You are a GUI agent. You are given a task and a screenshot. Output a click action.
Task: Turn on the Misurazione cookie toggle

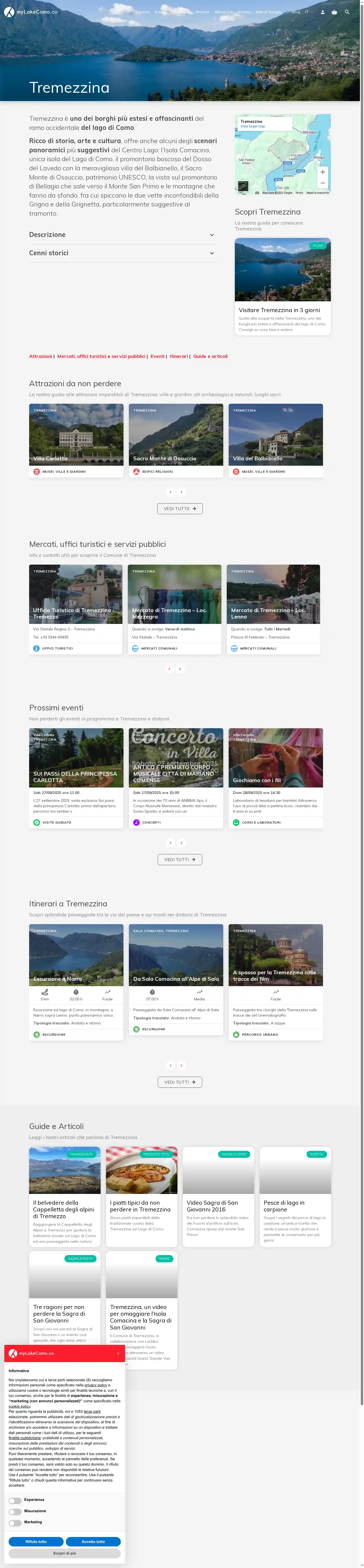pyautogui.click(x=15, y=1511)
